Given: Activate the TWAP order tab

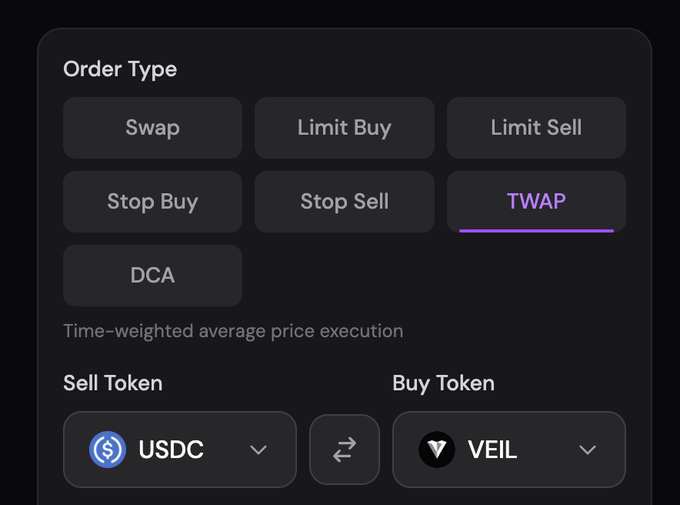Looking at the screenshot, I should pos(536,201).
